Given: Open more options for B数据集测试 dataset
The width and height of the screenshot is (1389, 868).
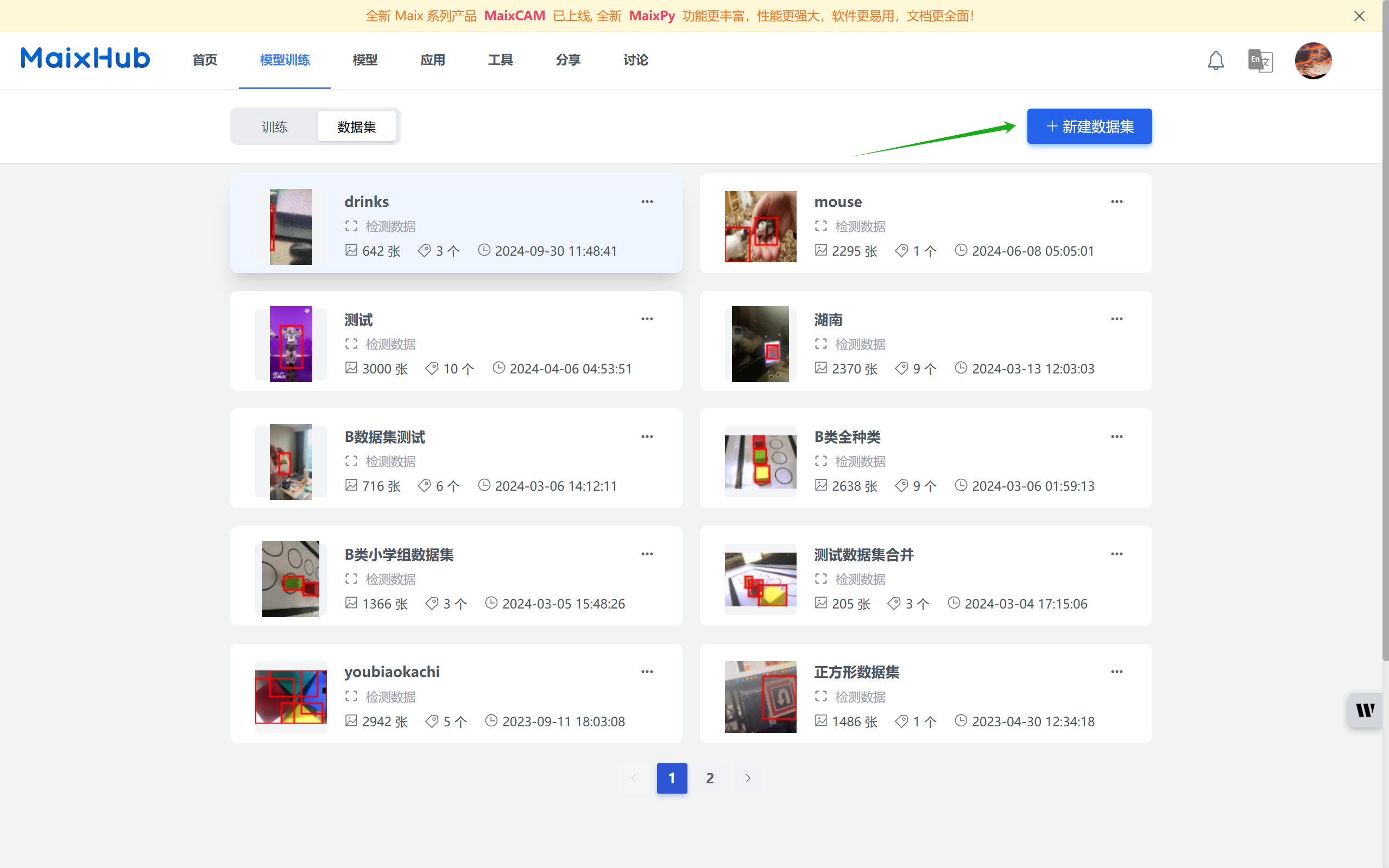Looking at the screenshot, I should [647, 436].
